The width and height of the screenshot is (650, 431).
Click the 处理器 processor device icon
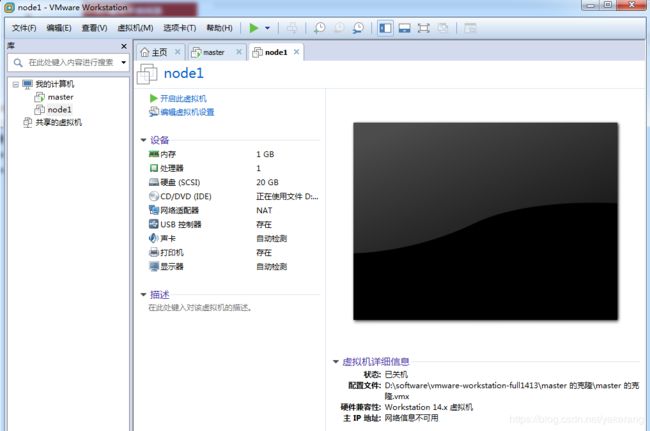pos(154,168)
